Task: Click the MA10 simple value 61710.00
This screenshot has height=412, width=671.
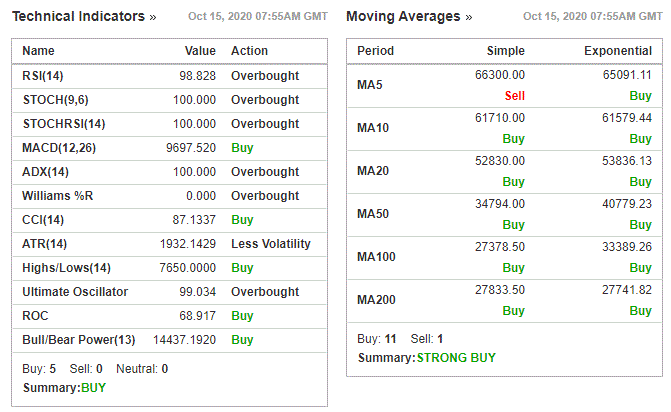Action: pyautogui.click(x=500, y=118)
